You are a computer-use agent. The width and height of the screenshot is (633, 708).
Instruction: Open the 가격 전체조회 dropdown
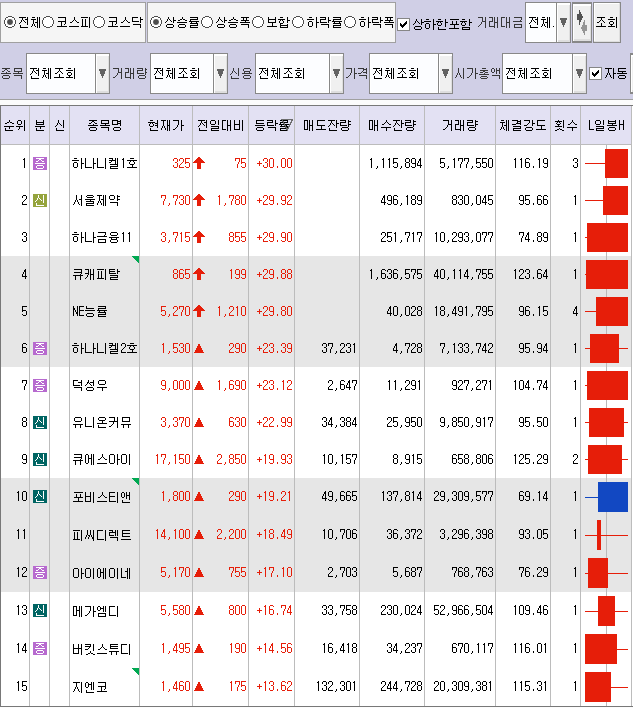click(x=446, y=73)
